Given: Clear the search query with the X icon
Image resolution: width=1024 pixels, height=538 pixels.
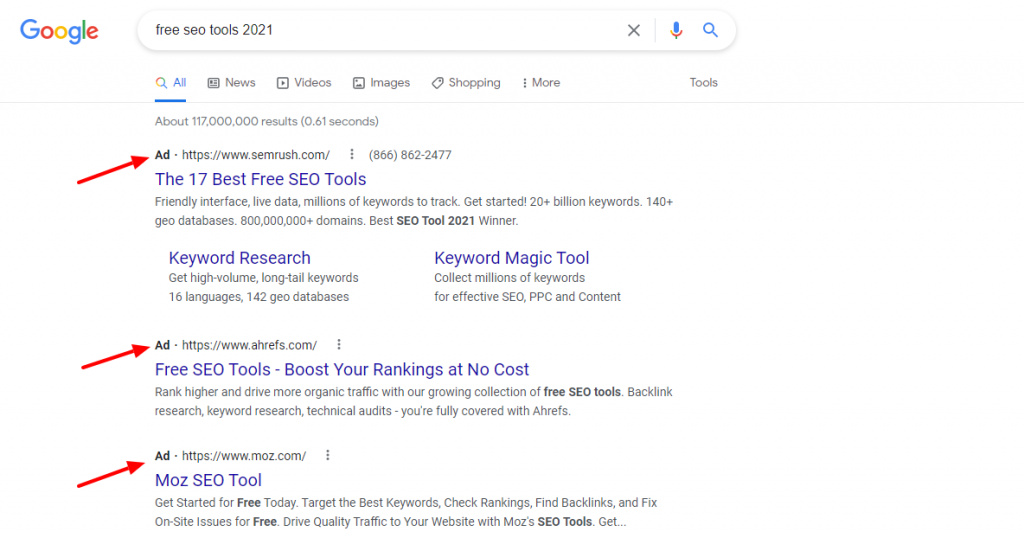Looking at the screenshot, I should [633, 30].
